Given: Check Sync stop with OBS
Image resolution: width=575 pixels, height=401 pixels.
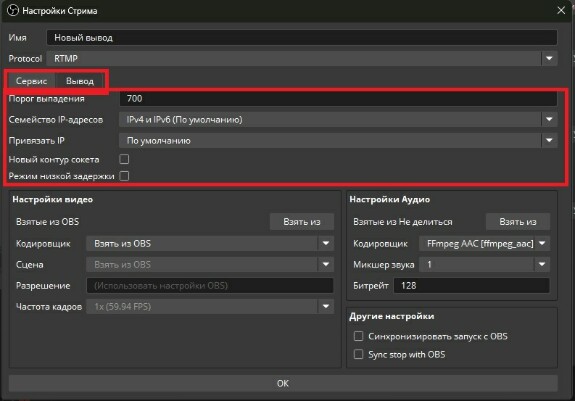Looking at the screenshot, I should click(x=358, y=354).
